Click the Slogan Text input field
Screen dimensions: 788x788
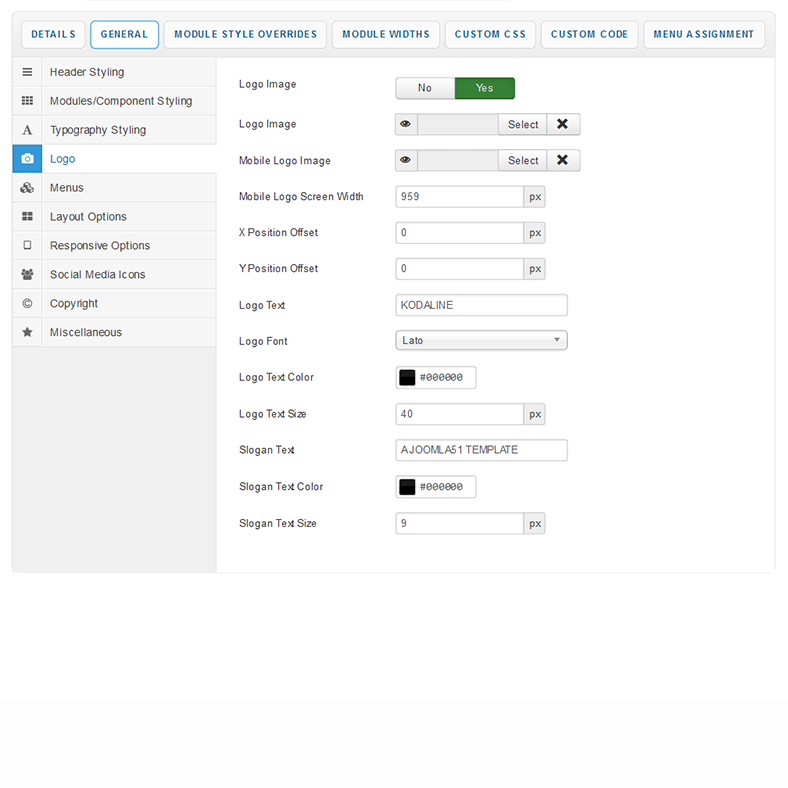point(481,450)
